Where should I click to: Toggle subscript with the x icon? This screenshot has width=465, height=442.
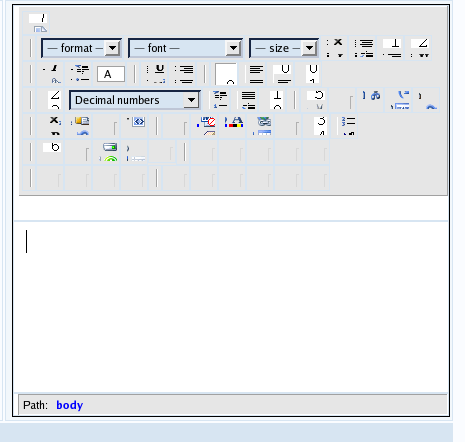point(55,120)
